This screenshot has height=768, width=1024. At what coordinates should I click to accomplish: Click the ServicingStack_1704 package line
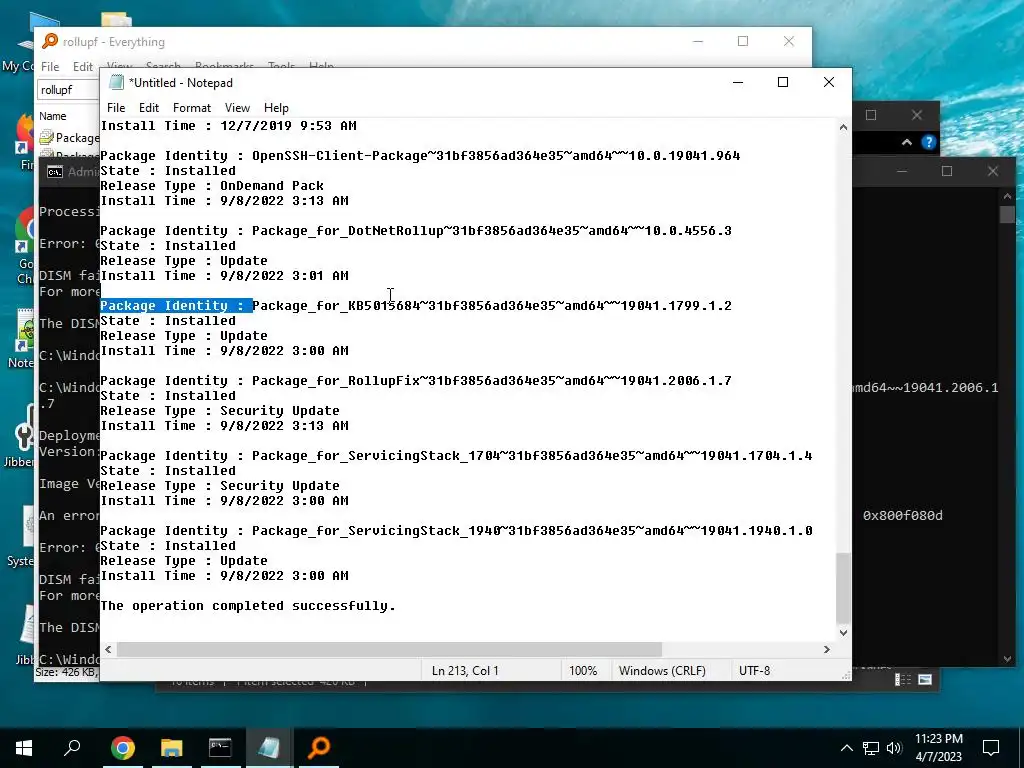(456, 456)
